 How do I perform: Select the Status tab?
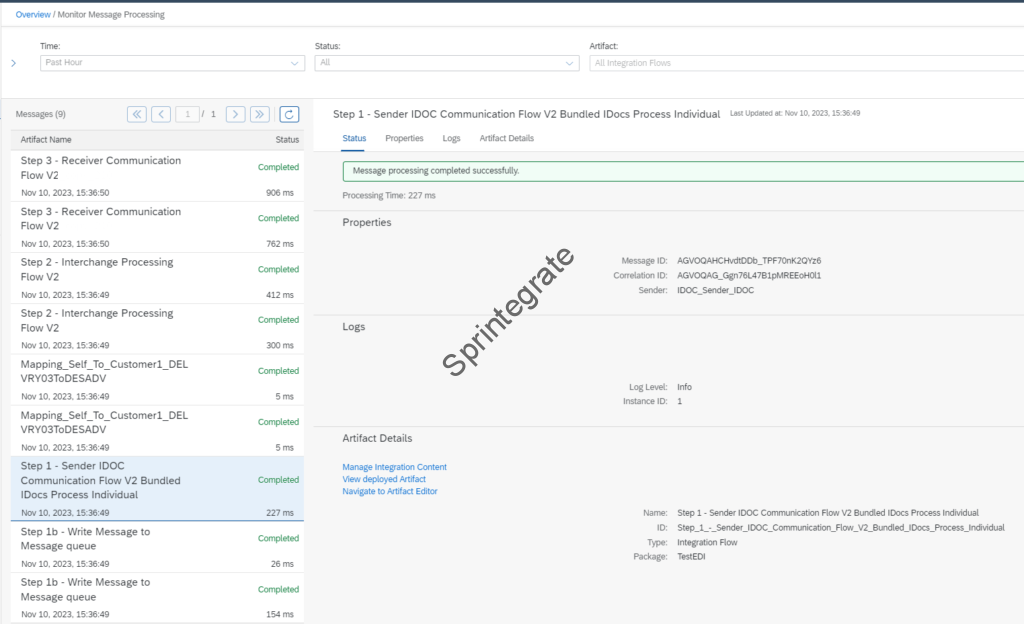click(x=354, y=138)
